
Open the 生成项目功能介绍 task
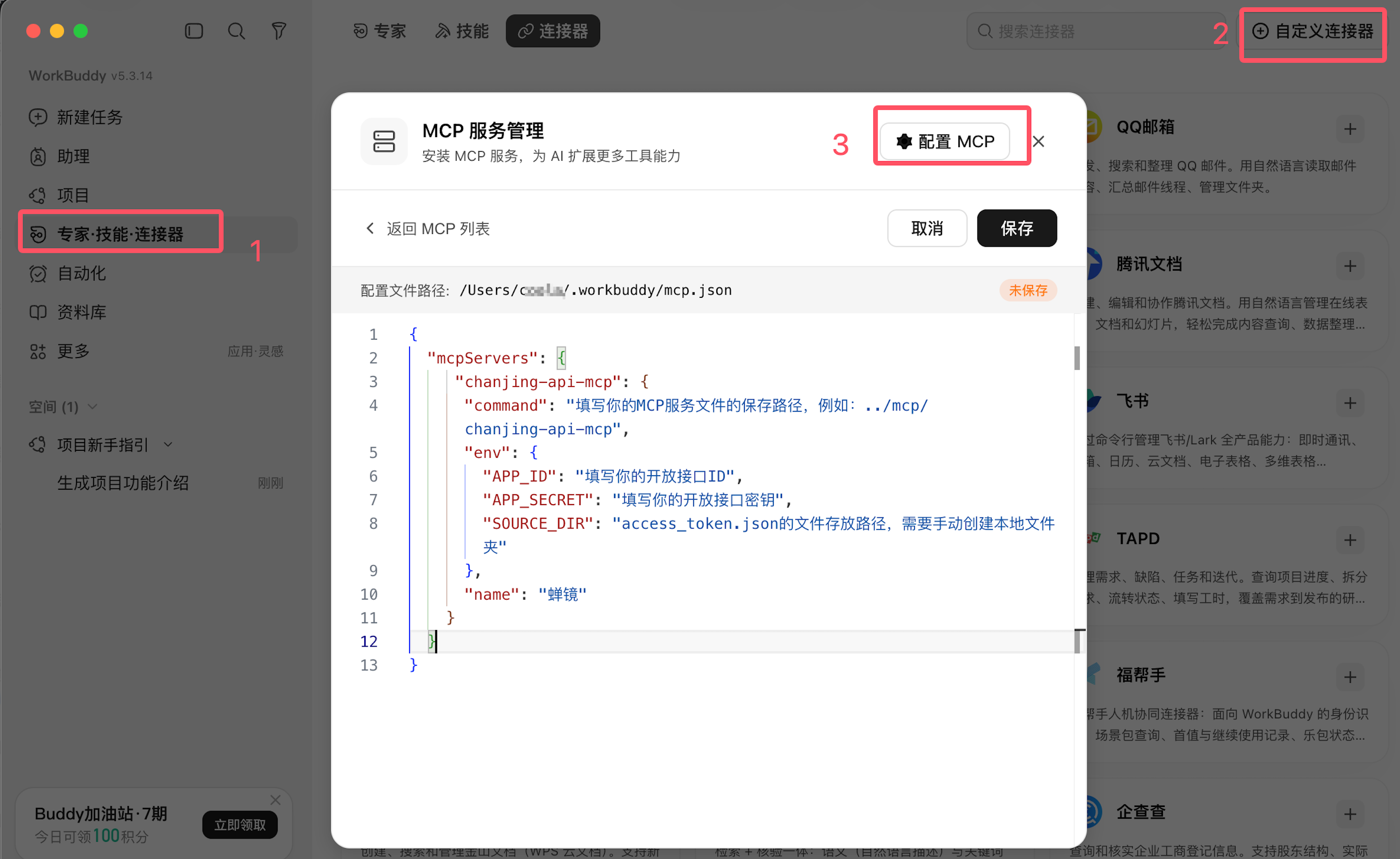(x=123, y=483)
